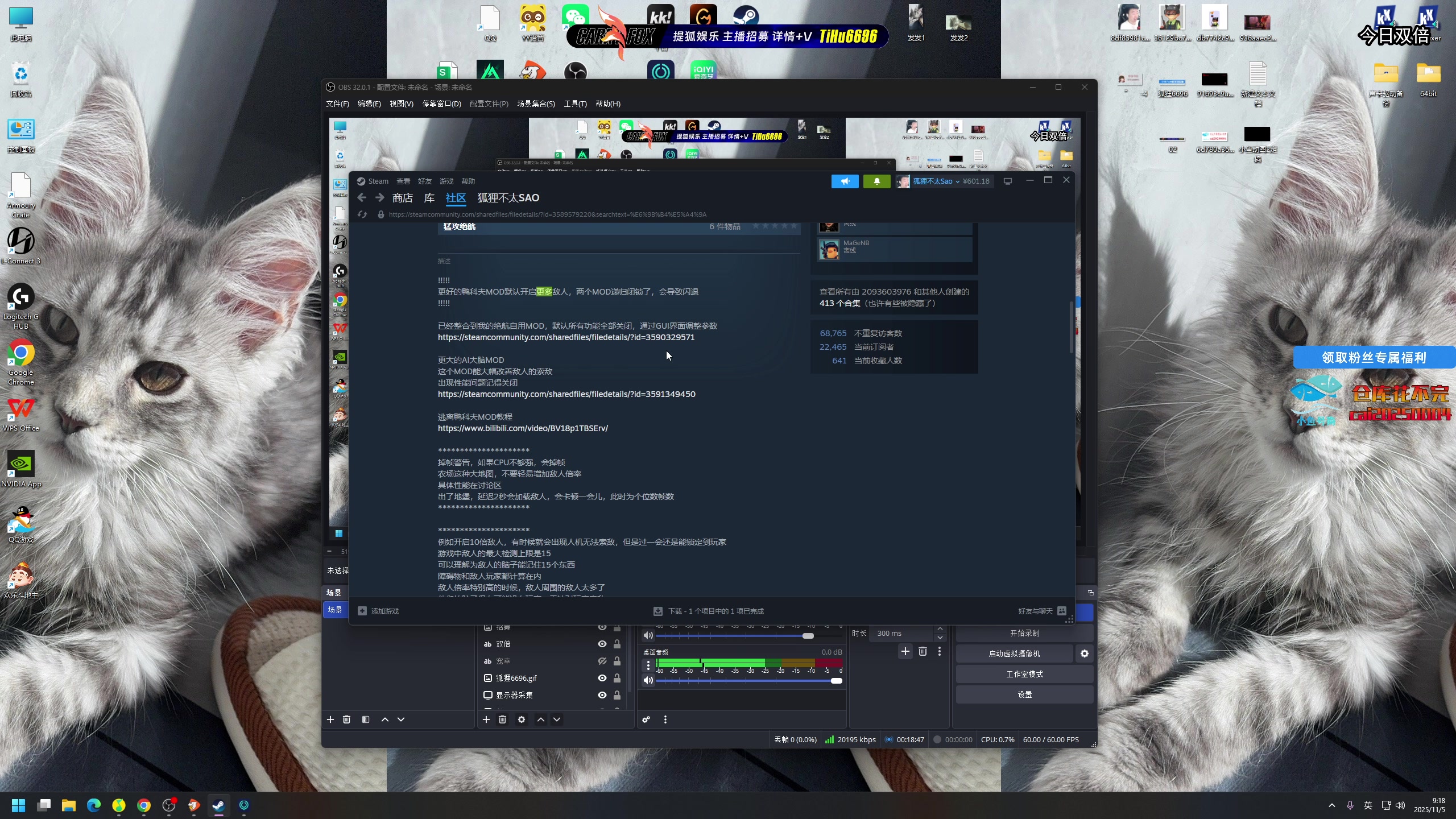Open OBS 工具(T) menu
The height and width of the screenshot is (819, 1456).
[x=574, y=104]
